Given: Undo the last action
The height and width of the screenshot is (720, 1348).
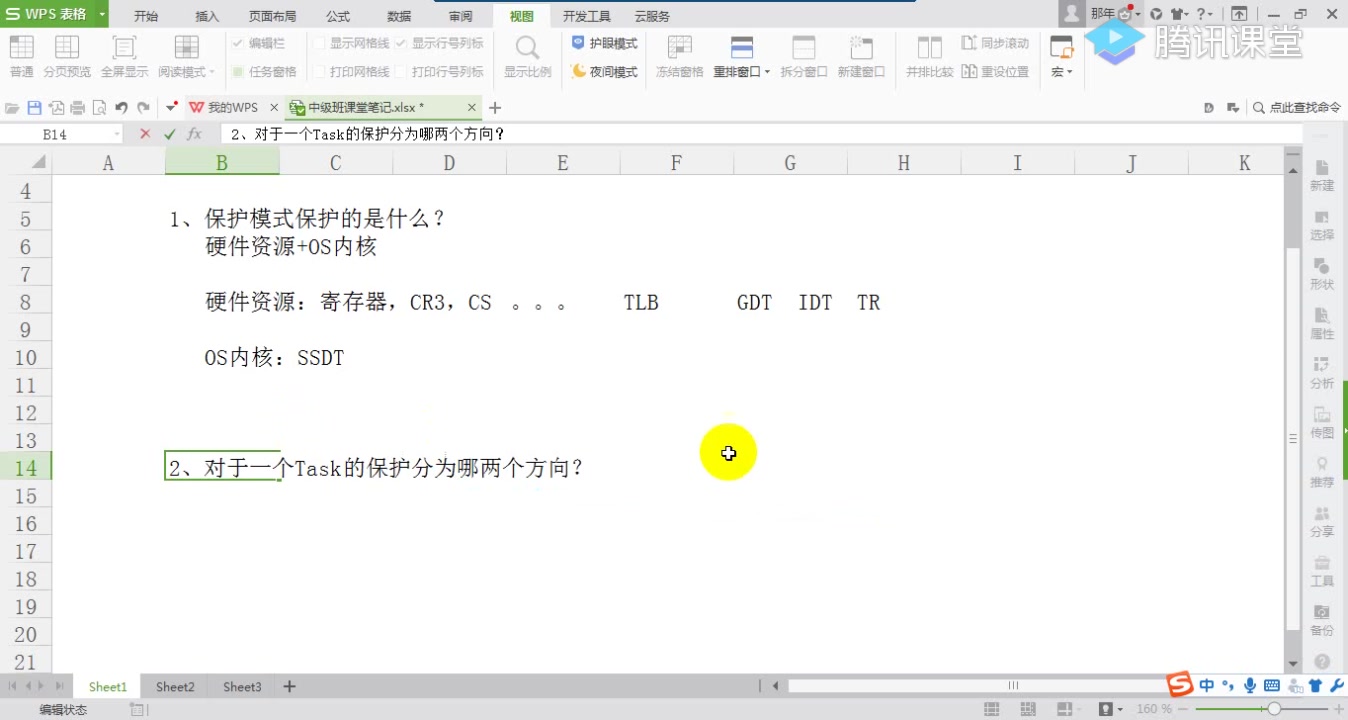Looking at the screenshot, I should [x=121, y=108].
